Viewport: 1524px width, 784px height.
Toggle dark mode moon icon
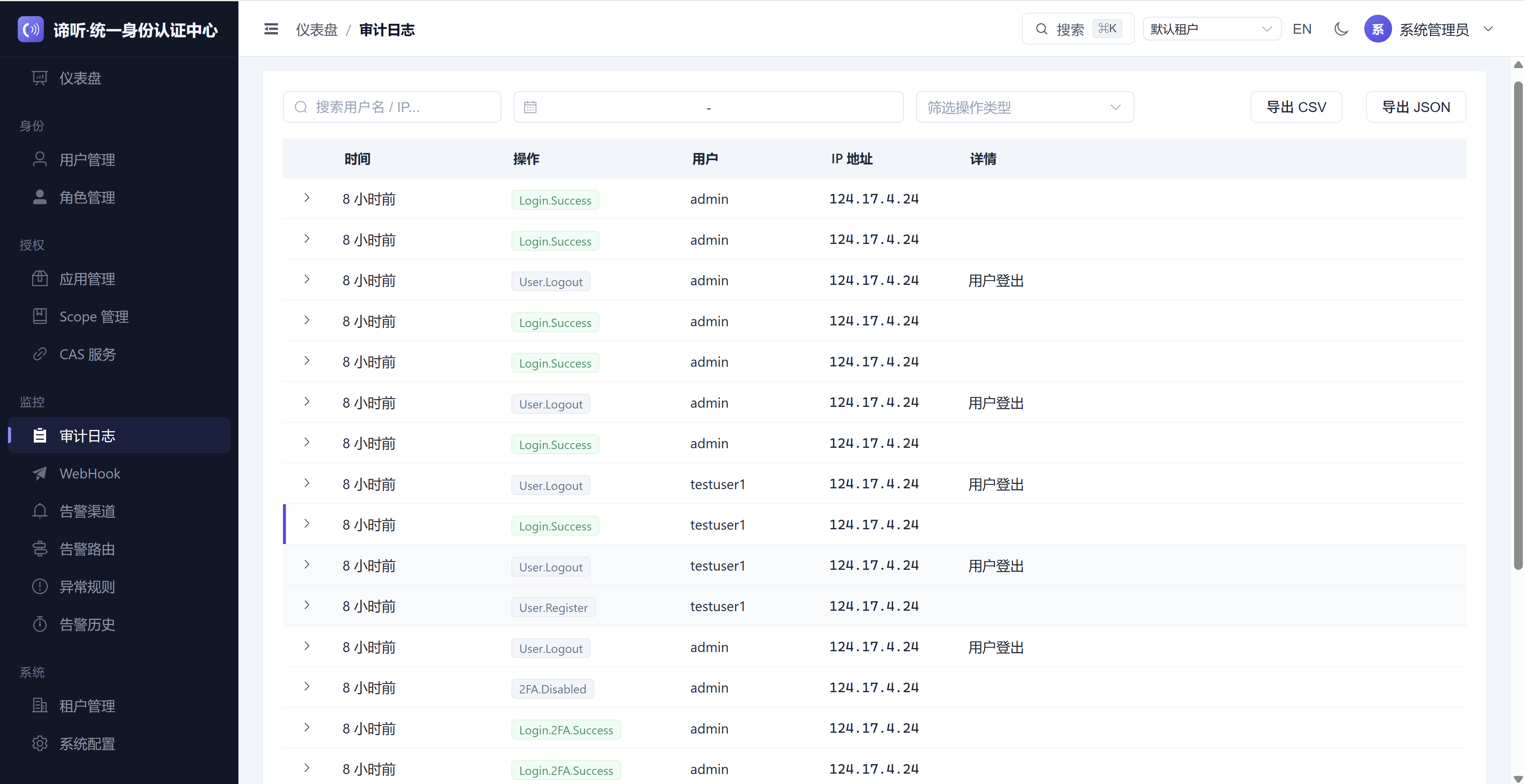pyautogui.click(x=1340, y=29)
